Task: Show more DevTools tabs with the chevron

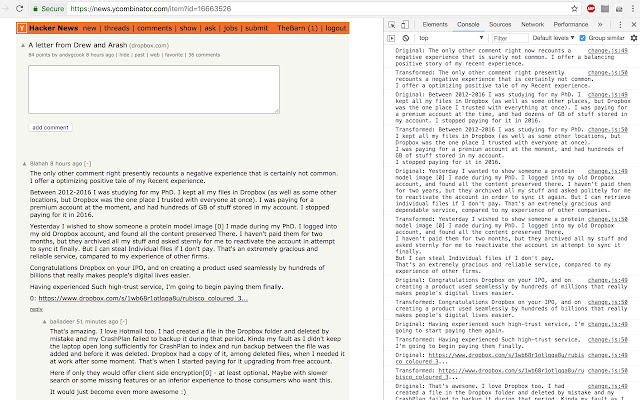Action: (600, 24)
